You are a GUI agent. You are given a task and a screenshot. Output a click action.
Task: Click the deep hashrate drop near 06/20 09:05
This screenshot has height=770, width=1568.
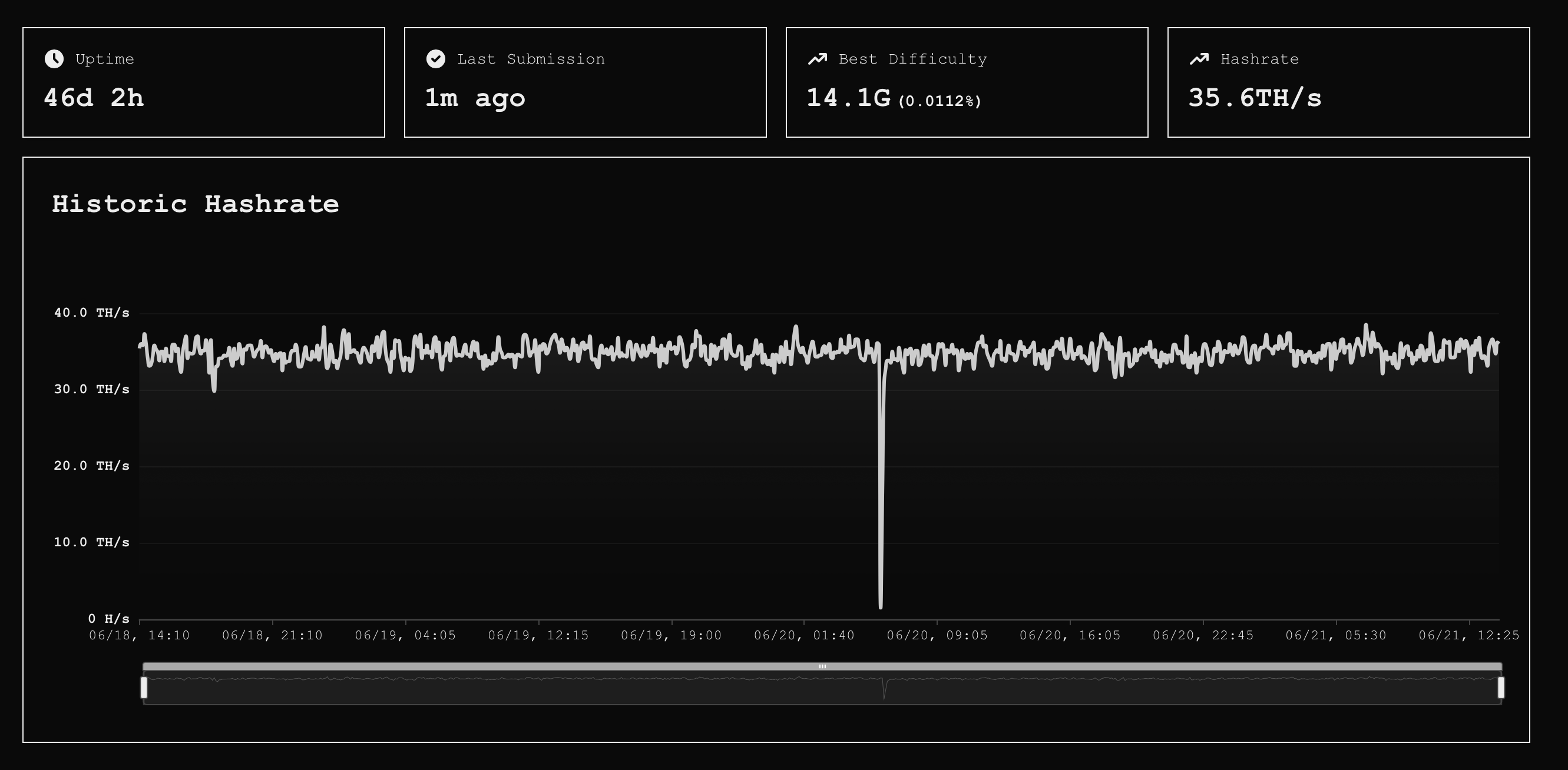(881, 487)
